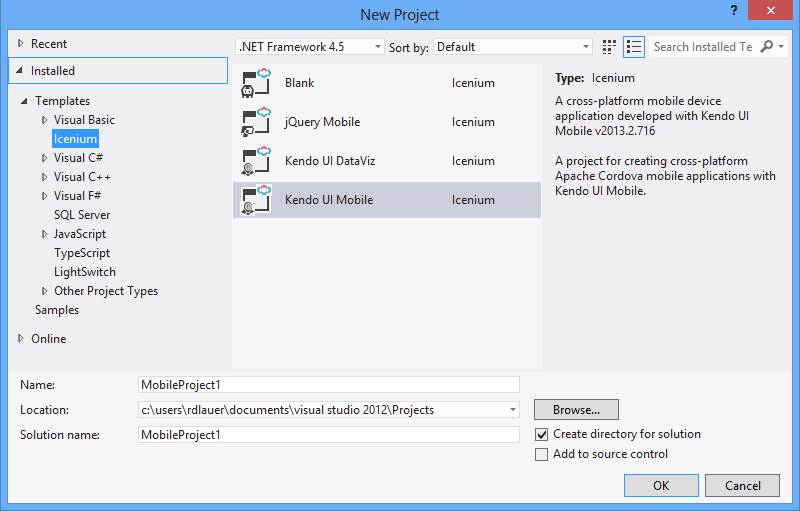Select the Kendo UI DataViz template name
Image resolution: width=800 pixels, height=511 pixels.
330,161
